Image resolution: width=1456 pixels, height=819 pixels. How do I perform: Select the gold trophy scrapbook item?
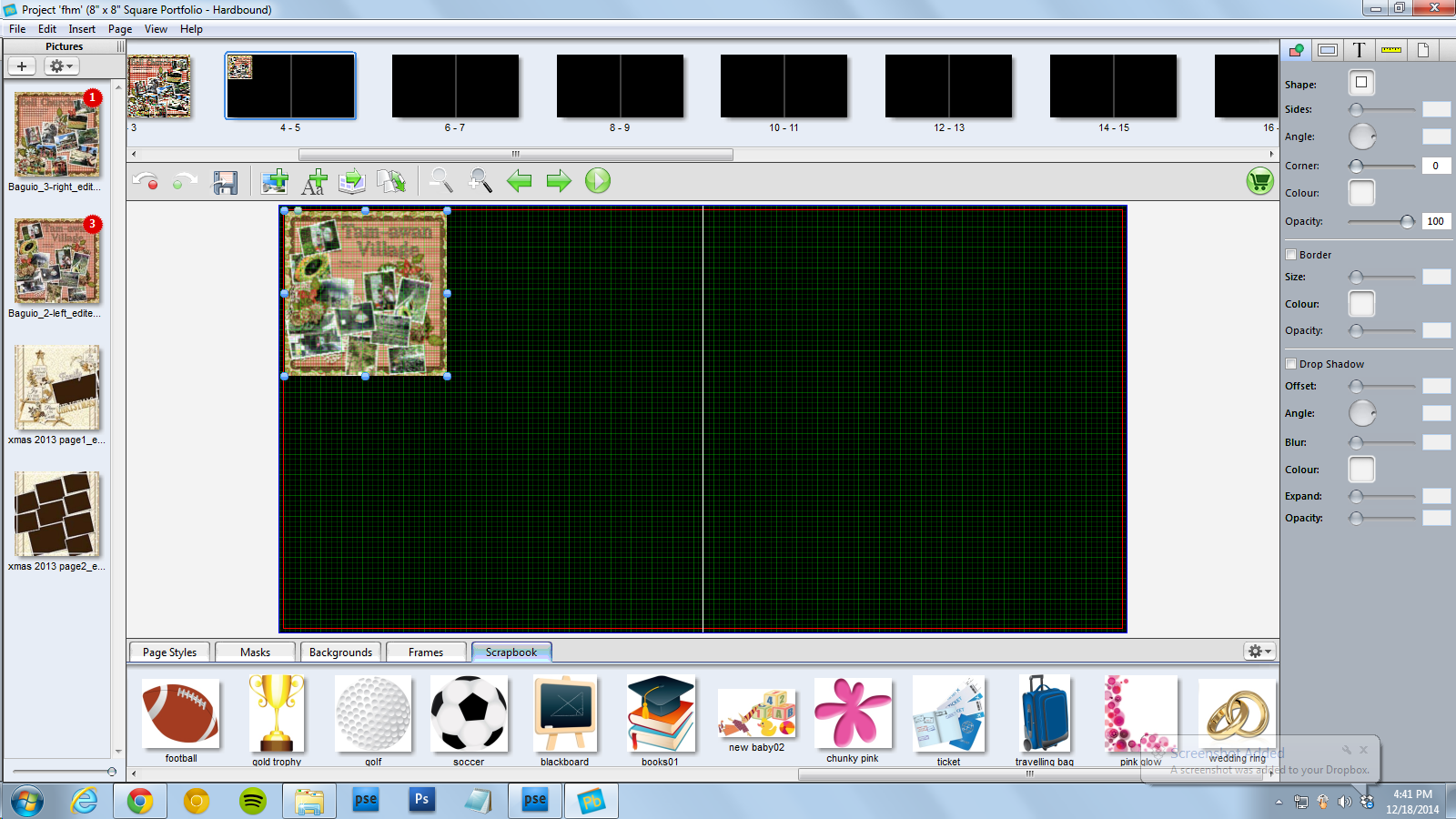277,714
